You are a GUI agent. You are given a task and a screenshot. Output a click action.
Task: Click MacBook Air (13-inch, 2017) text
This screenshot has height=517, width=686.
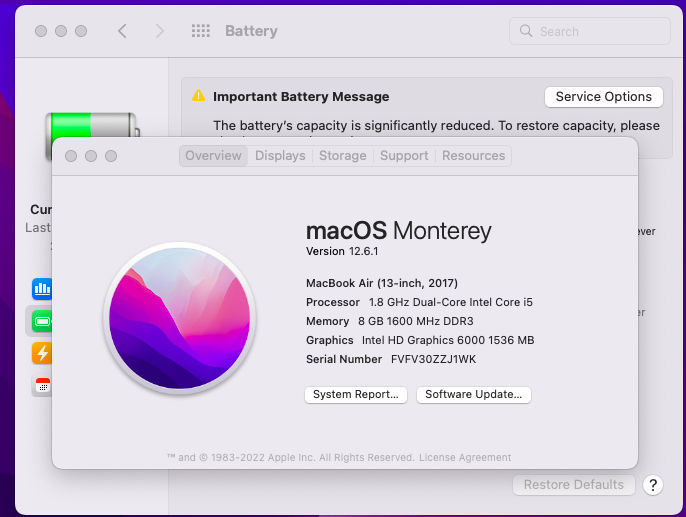(x=382, y=283)
